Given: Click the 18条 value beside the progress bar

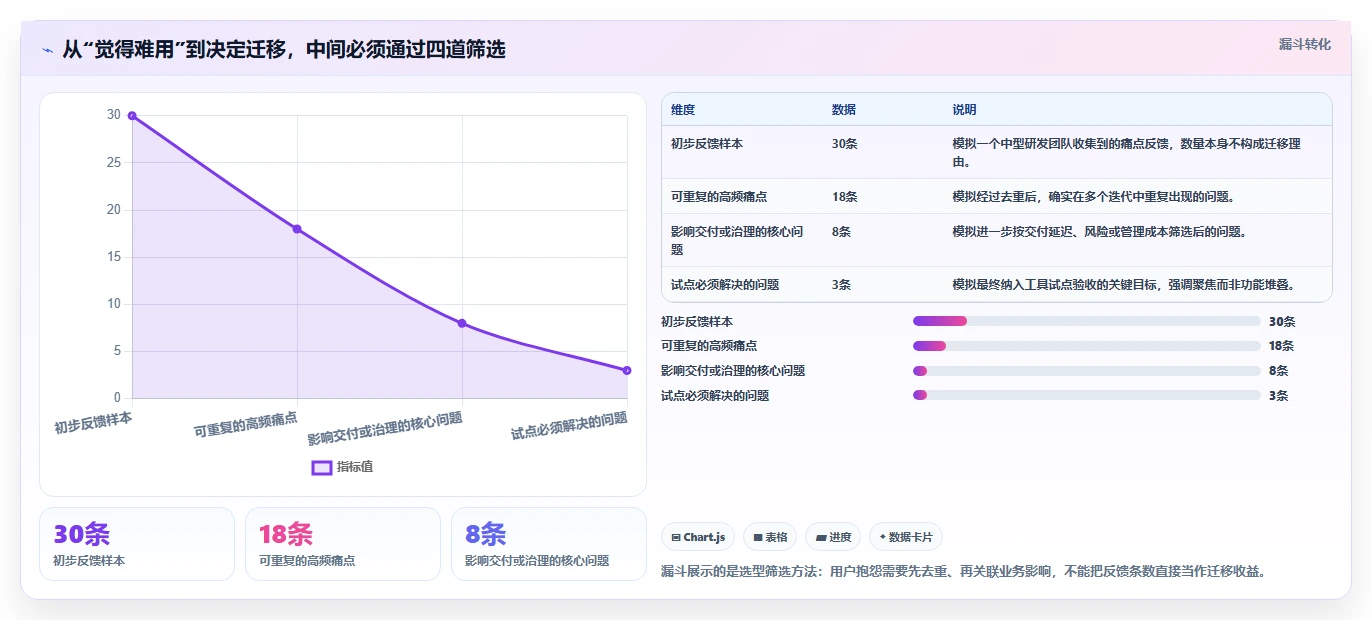Looking at the screenshot, I should point(1282,346).
